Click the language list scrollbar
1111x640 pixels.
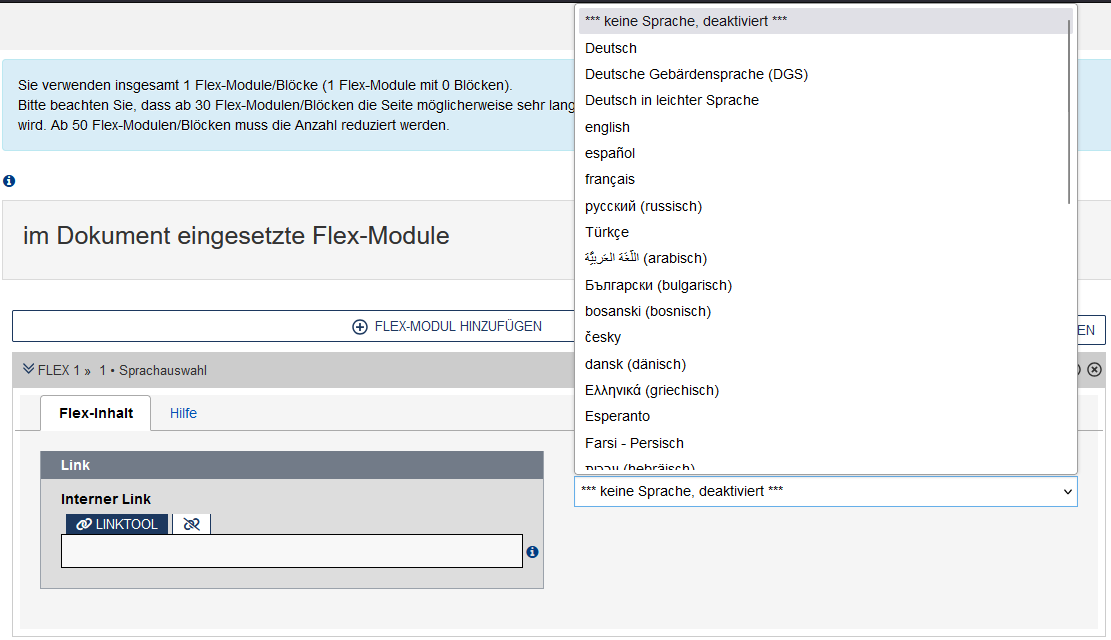(x=1070, y=110)
